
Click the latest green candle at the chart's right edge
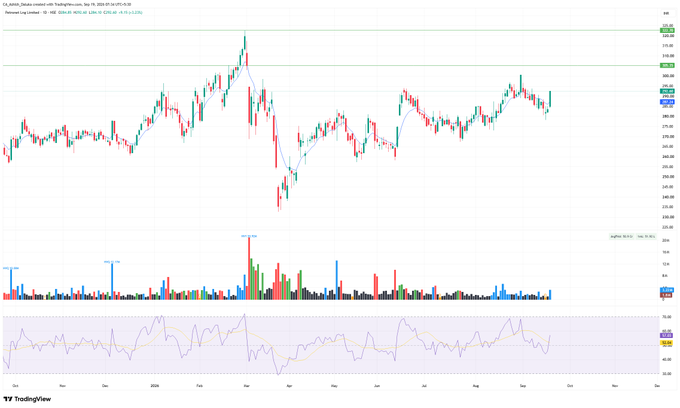click(550, 98)
